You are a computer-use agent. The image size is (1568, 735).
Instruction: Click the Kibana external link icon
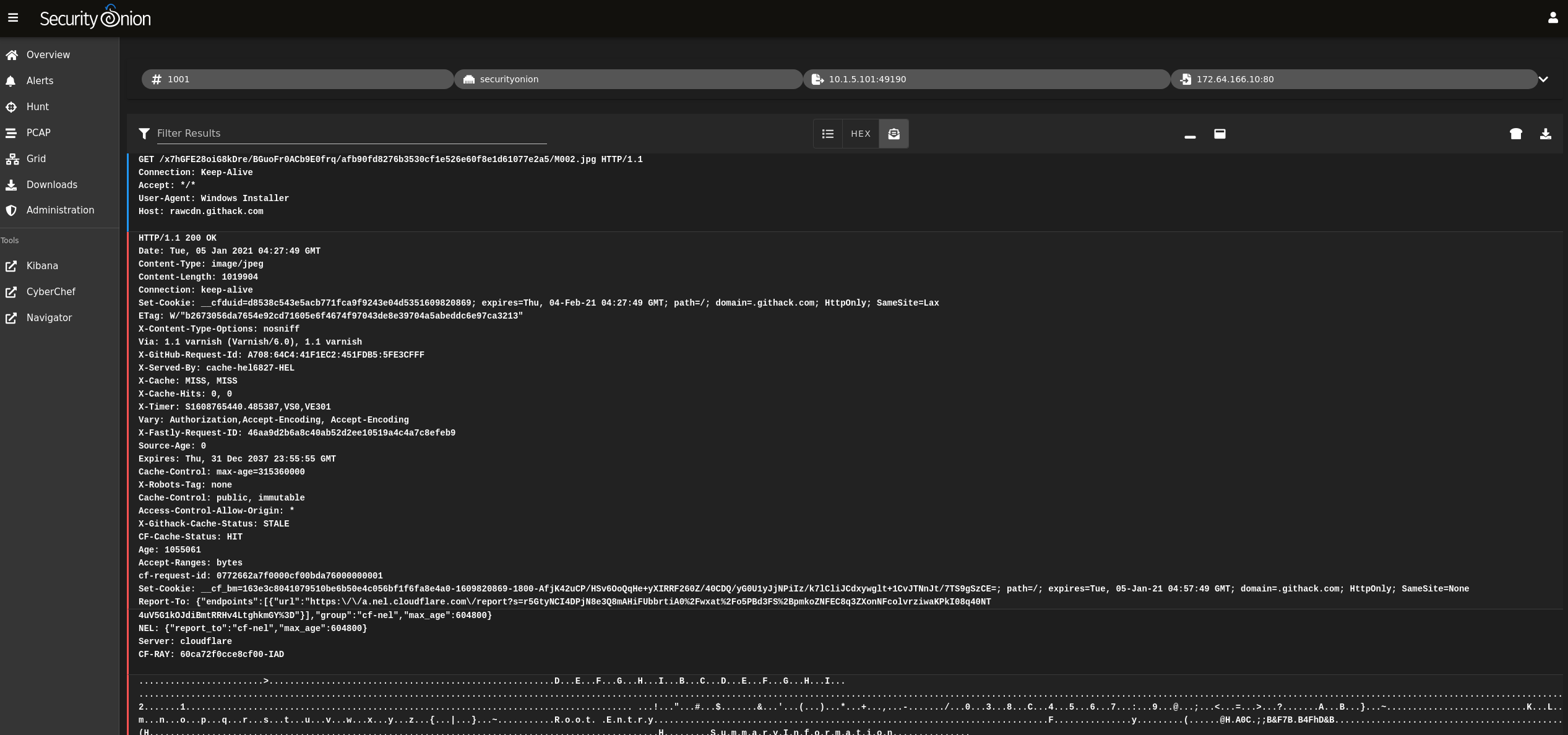click(x=11, y=266)
